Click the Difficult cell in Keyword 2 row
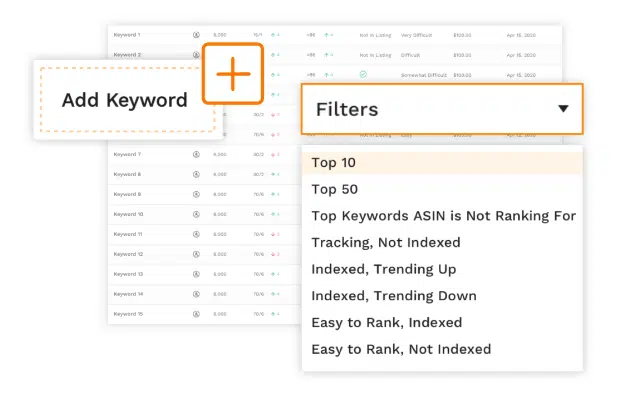Viewport: 623px width, 393px height. pos(410,55)
